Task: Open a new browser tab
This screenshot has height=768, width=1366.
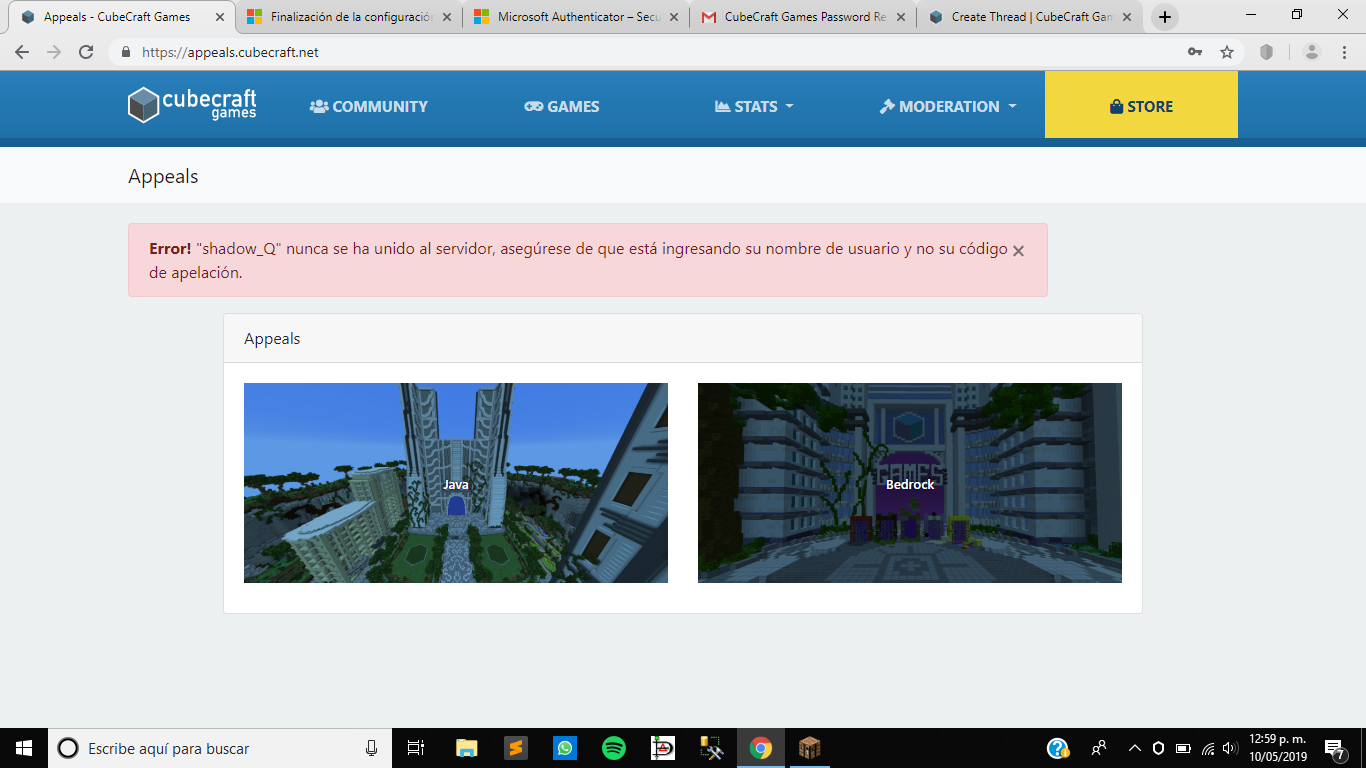Action: tap(1164, 17)
